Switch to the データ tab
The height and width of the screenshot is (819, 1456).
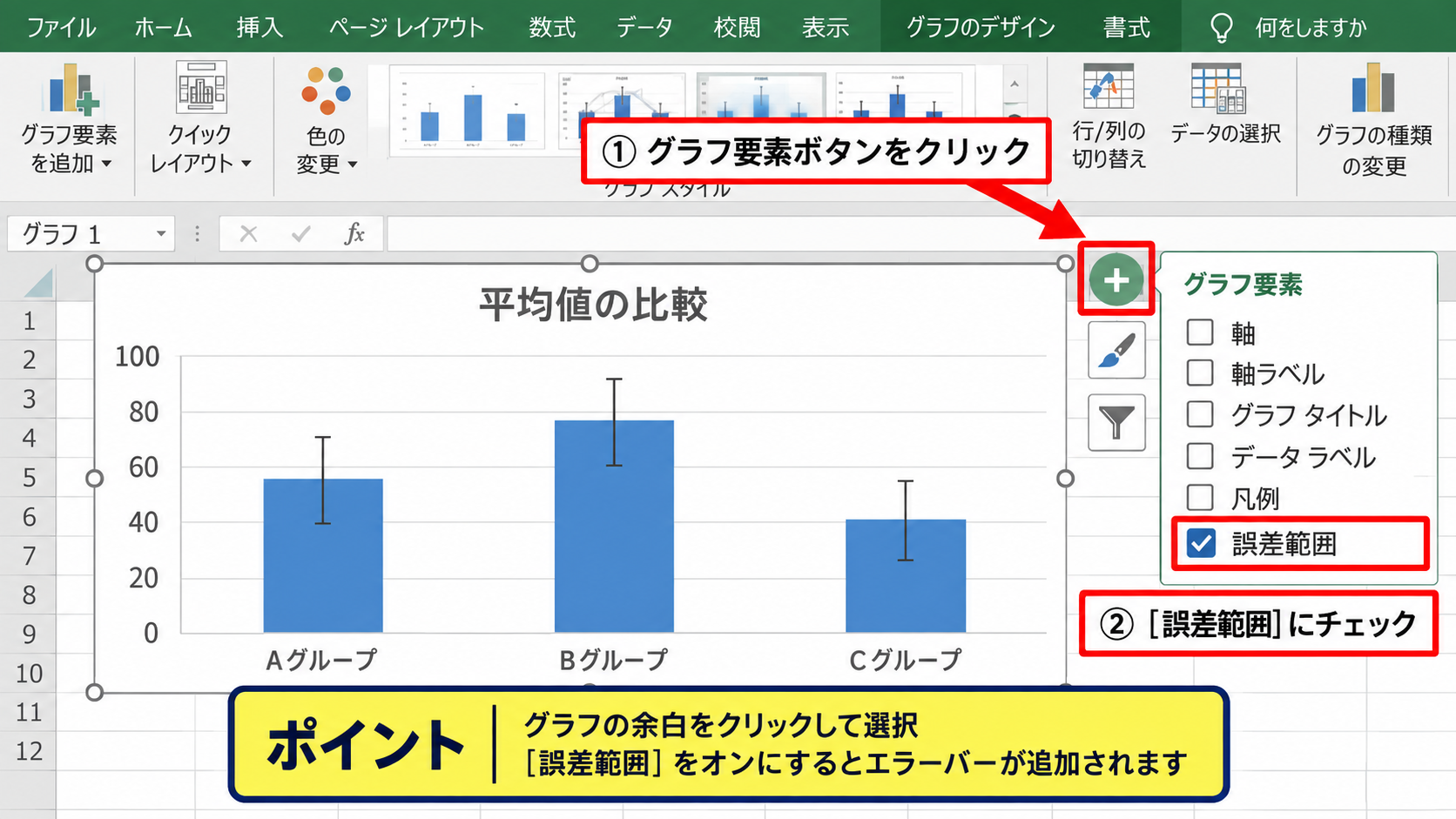(644, 27)
